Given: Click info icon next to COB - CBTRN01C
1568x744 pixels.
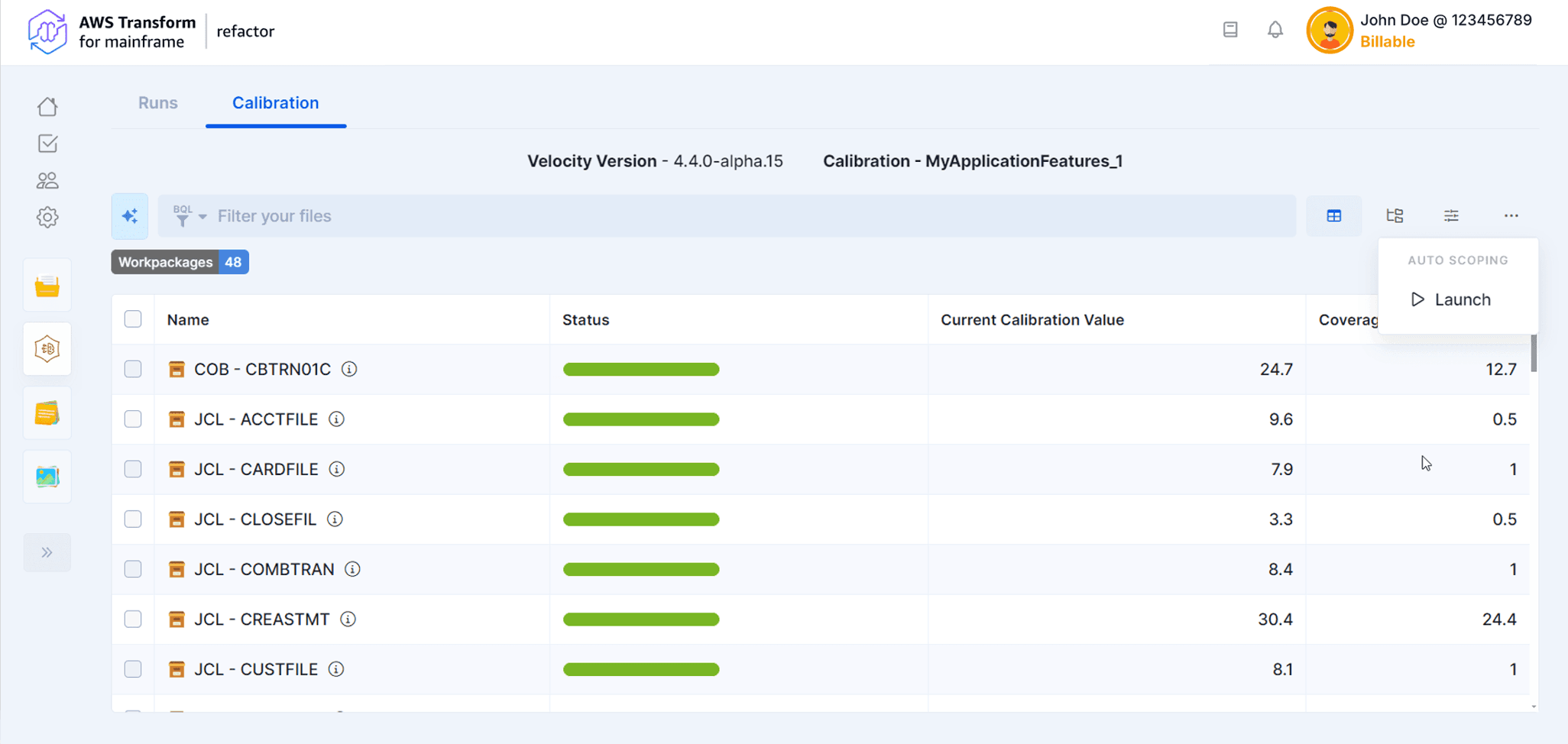Looking at the screenshot, I should point(349,369).
